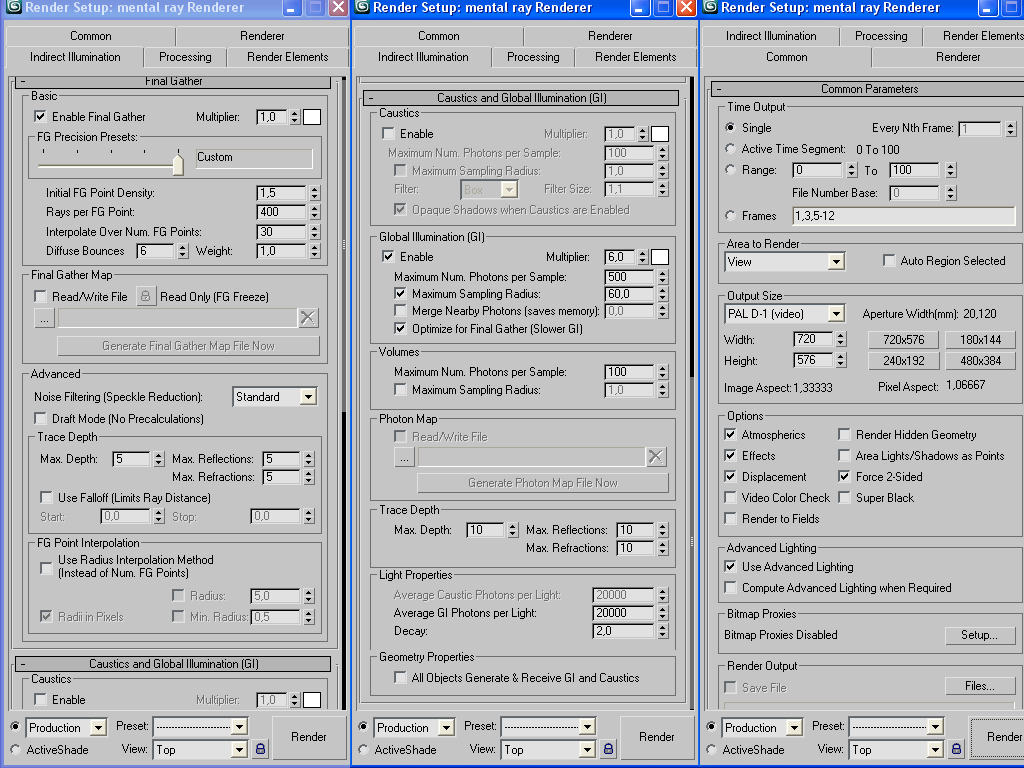This screenshot has width=1024, height=768.
Task: Click the X clear icon for Final Gather Map file
Action: pos(308,318)
